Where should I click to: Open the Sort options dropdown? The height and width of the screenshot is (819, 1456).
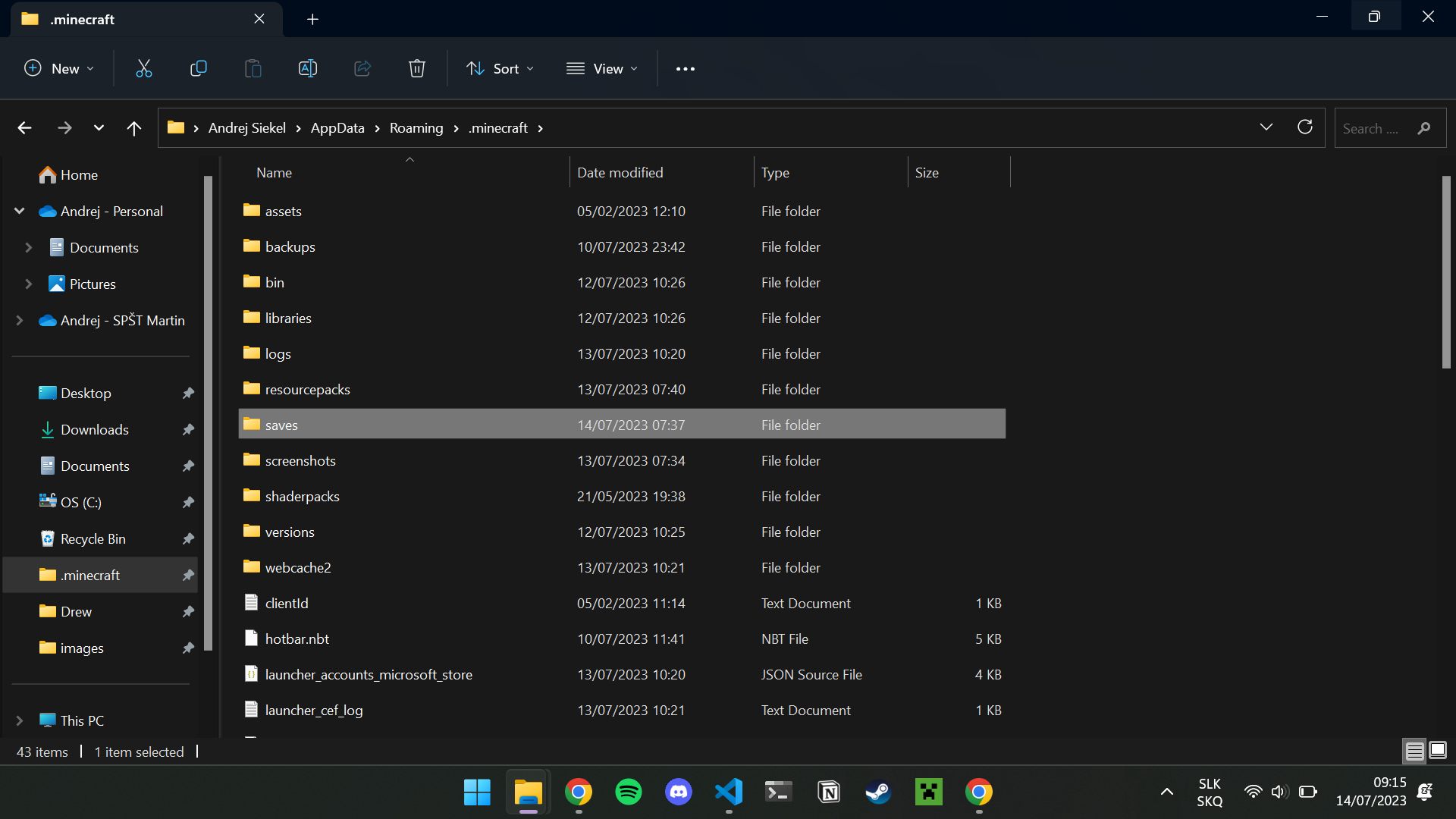point(500,69)
